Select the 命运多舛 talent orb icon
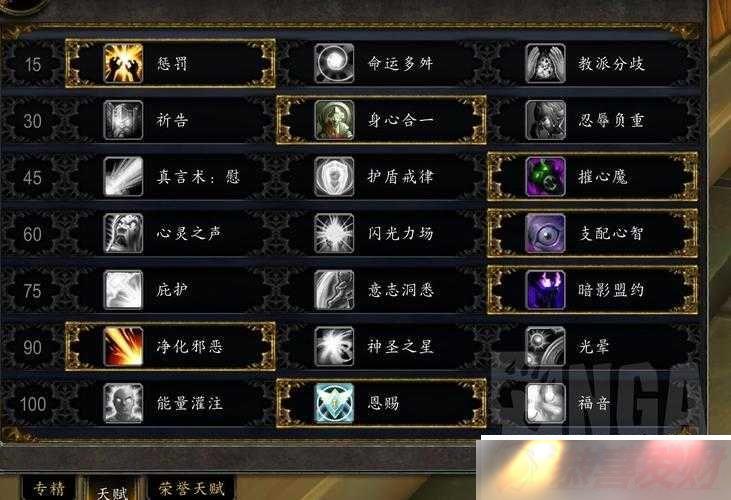Image resolution: width=731 pixels, height=500 pixels. click(x=334, y=63)
